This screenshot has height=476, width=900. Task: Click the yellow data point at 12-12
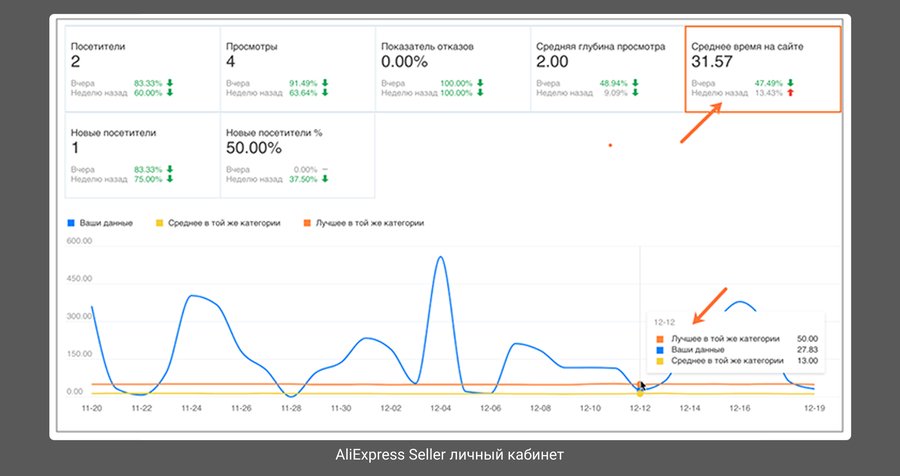pyautogui.click(x=639, y=393)
